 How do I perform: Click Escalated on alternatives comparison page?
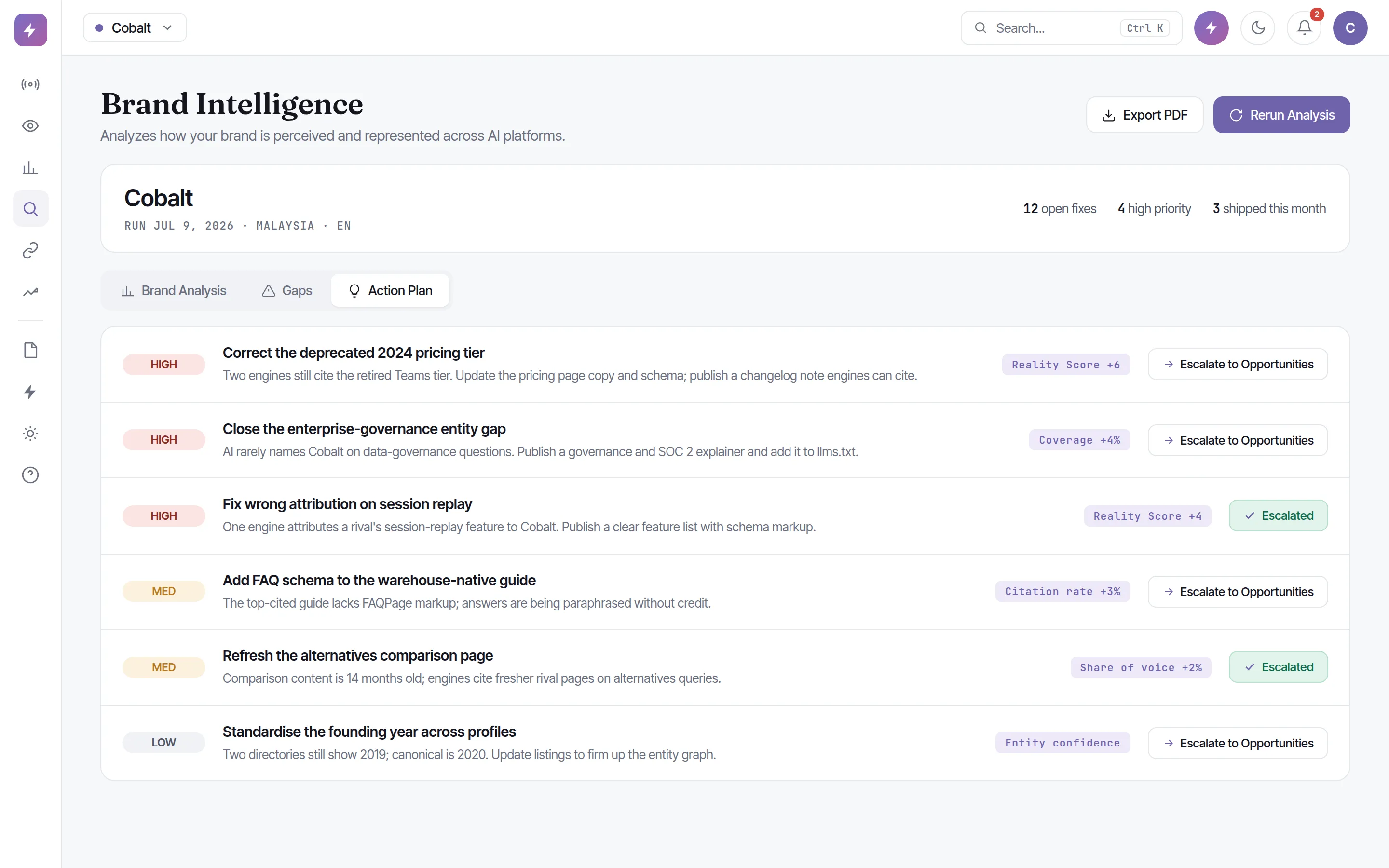tap(1278, 667)
